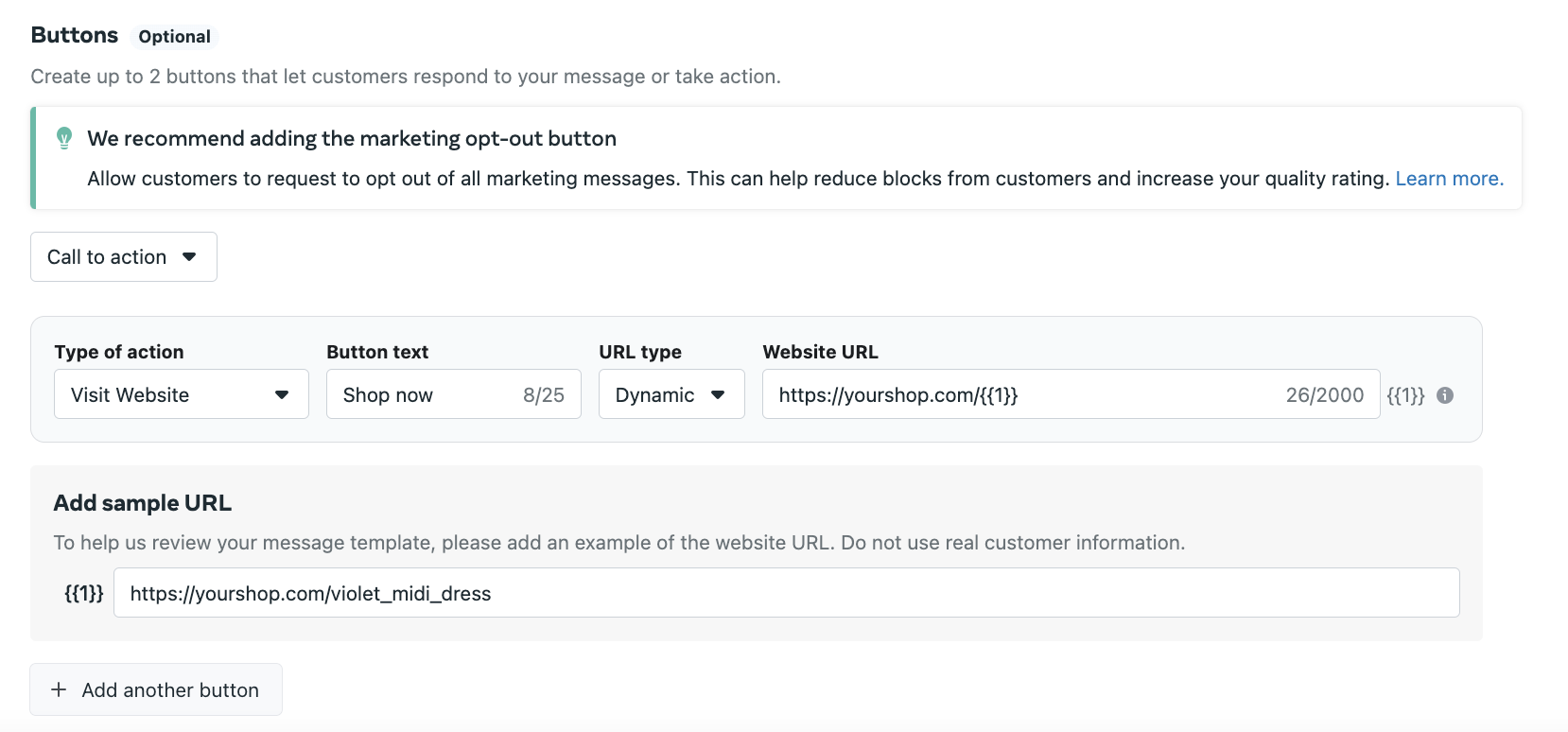The width and height of the screenshot is (1568, 732).
Task: Click the Add another button button
Action: [156, 689]
